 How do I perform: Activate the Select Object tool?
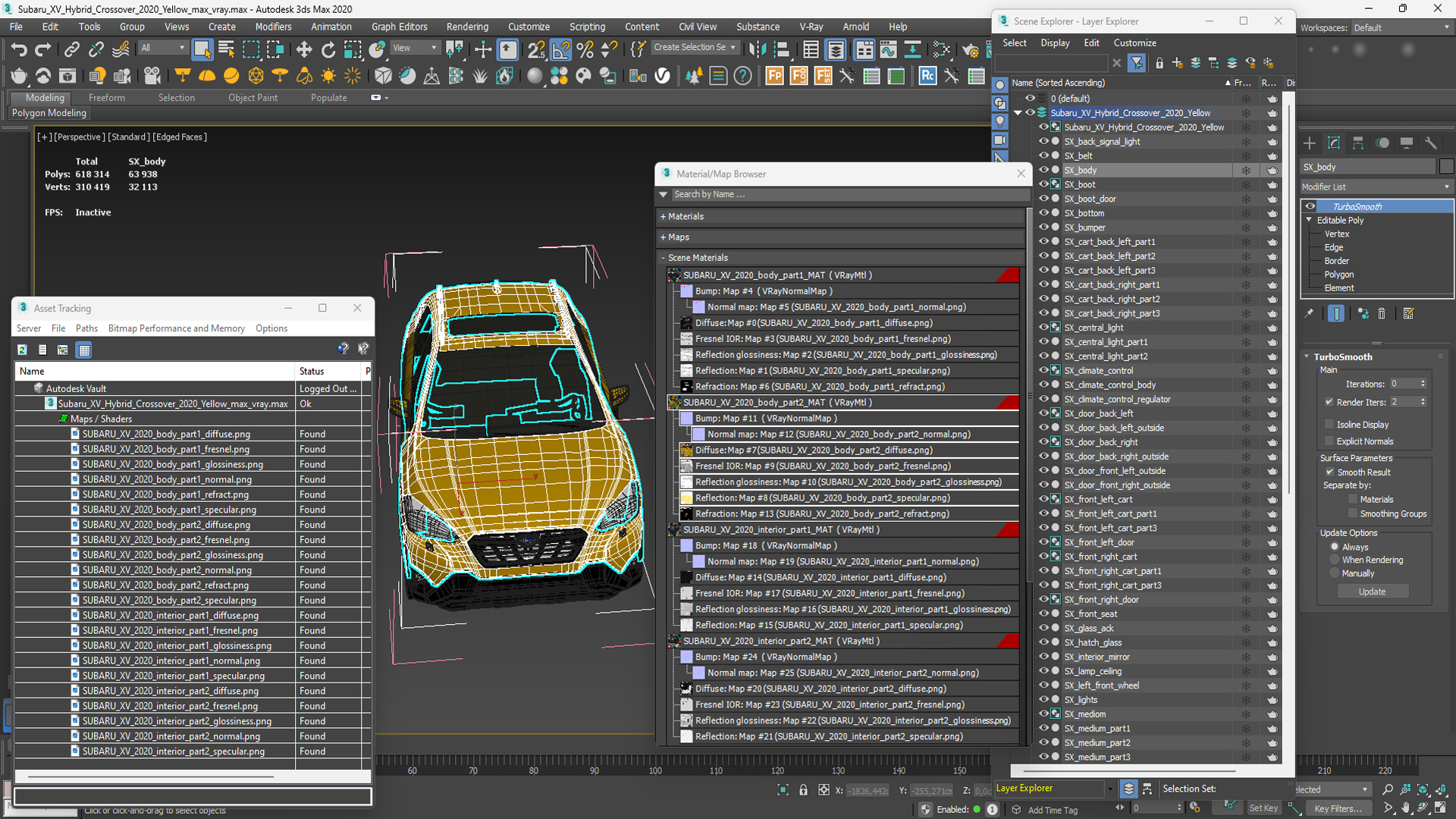click(x=202, y=50)
